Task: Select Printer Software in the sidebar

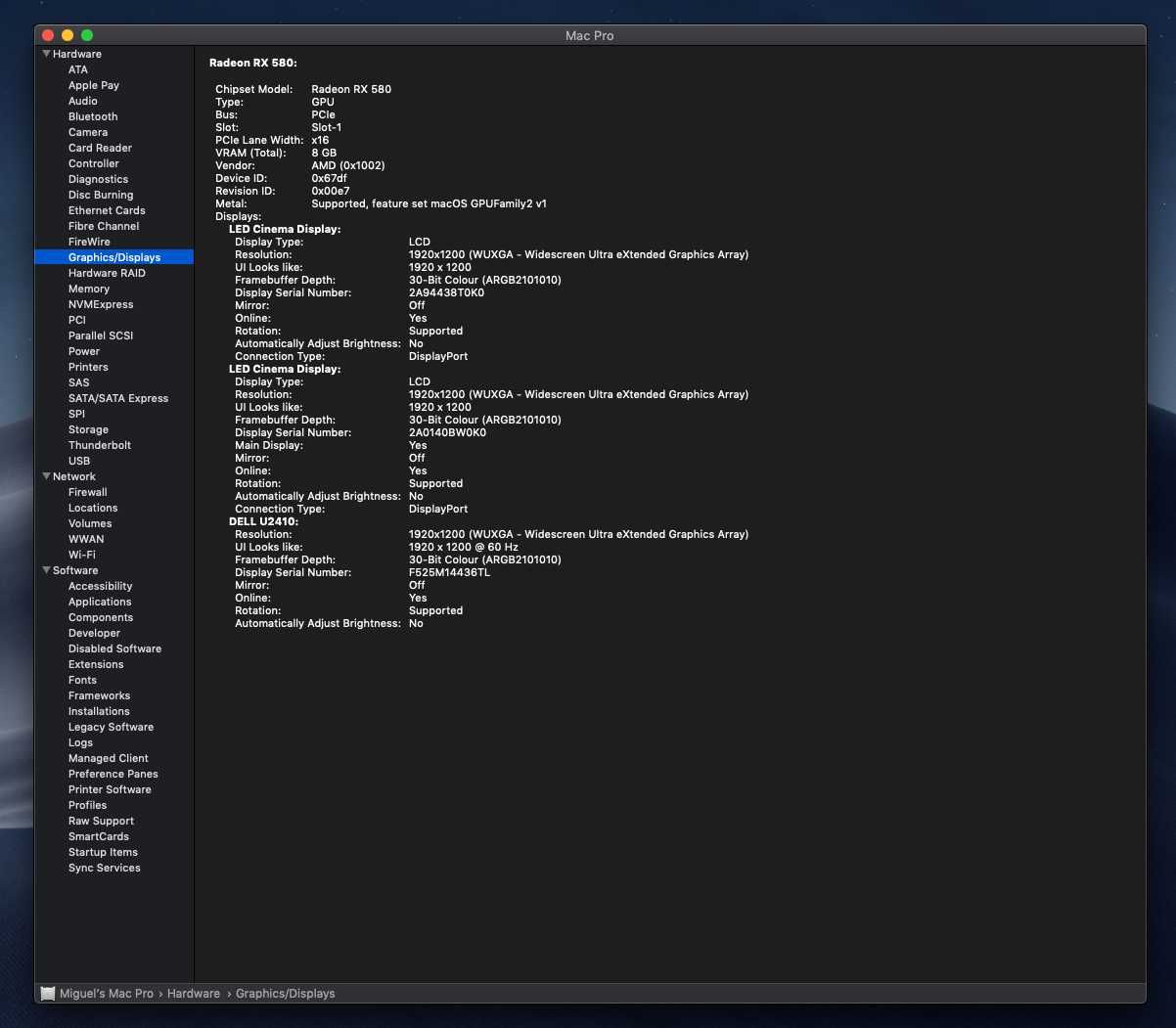Action: click(x=110, y=789)
